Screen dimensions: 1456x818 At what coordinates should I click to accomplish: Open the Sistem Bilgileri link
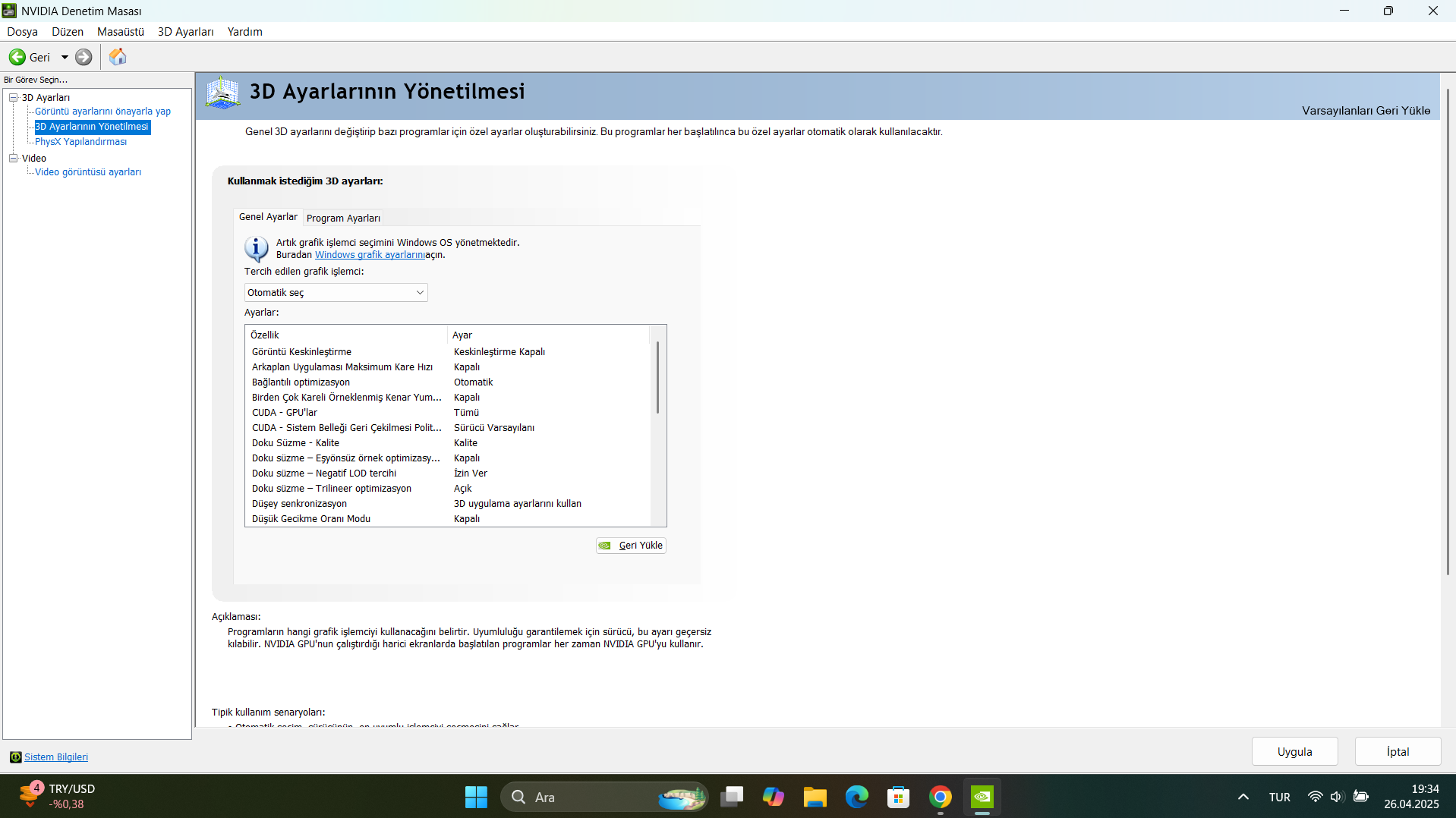pyautogui.click(x=56, y=757)
